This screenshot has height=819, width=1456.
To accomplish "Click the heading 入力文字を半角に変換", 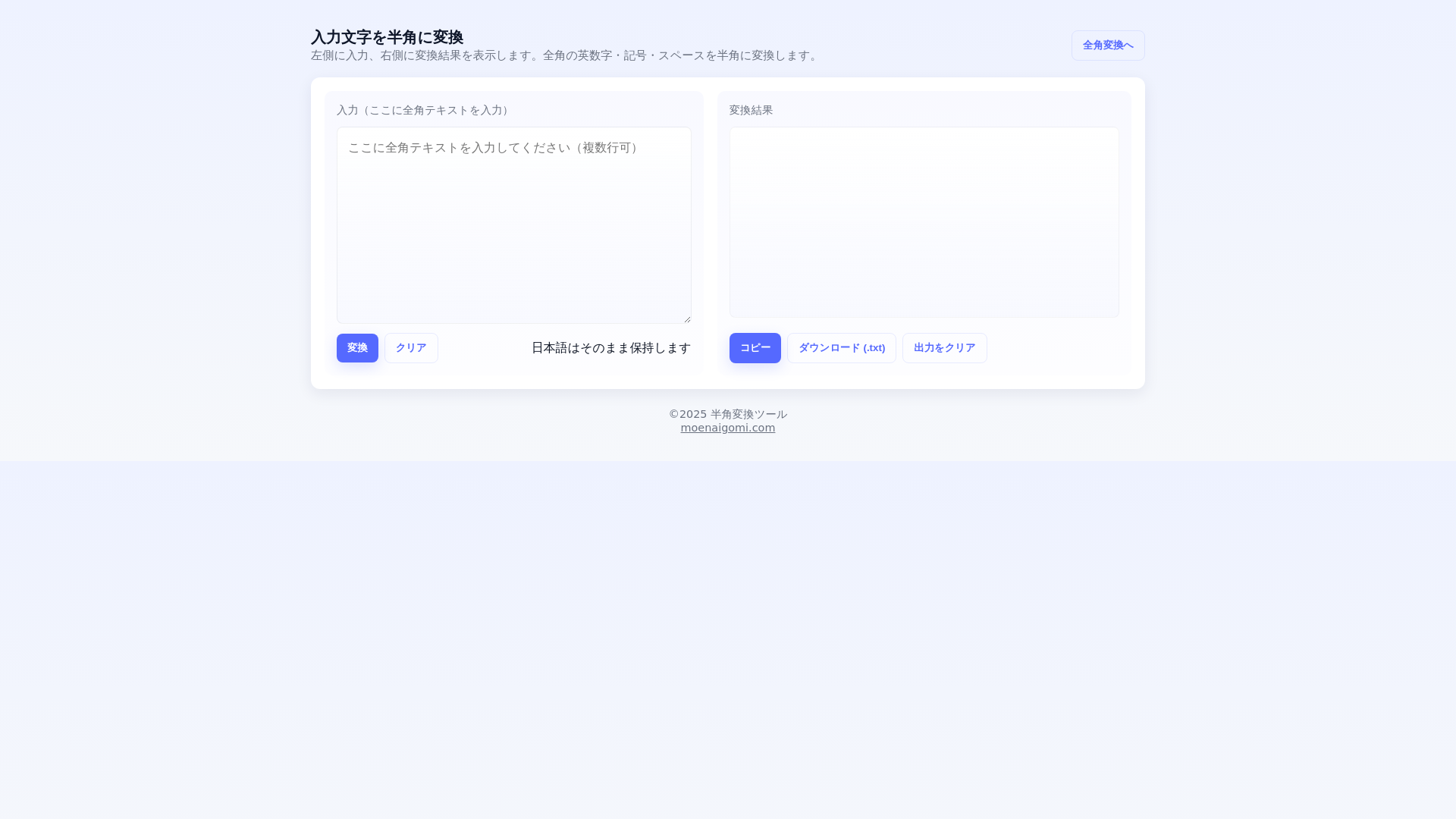I will [387, 37].
